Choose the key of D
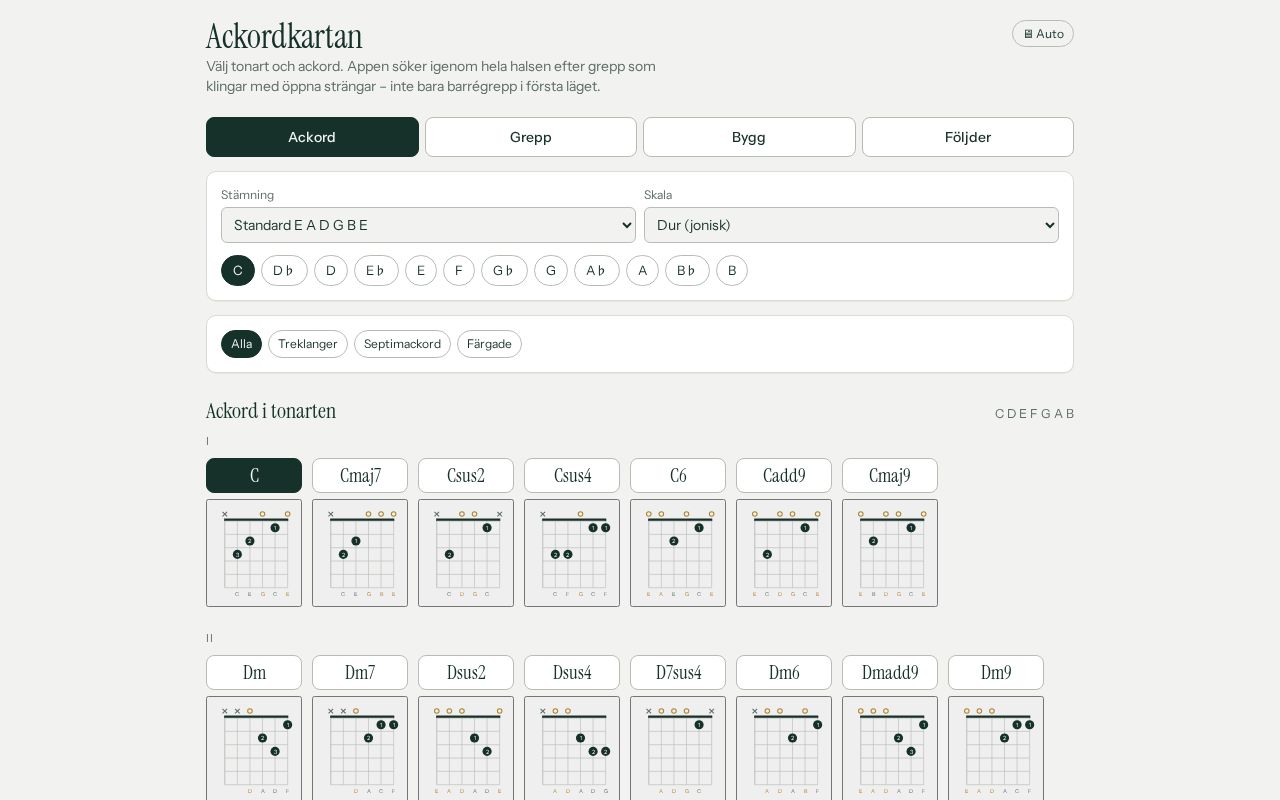The width and height of the screenshot is (1280, 800). pos(331,271)
